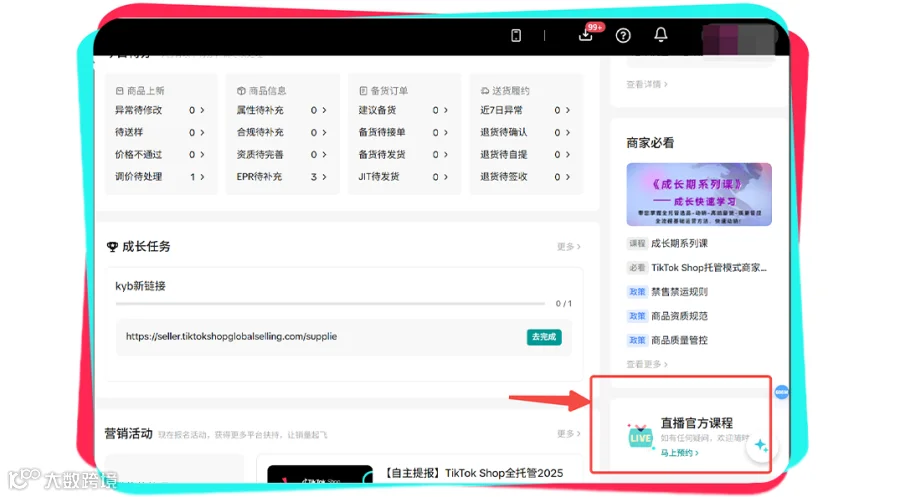Open the 成长期系列课 banner thumbnail

click(x=699, y=194)
